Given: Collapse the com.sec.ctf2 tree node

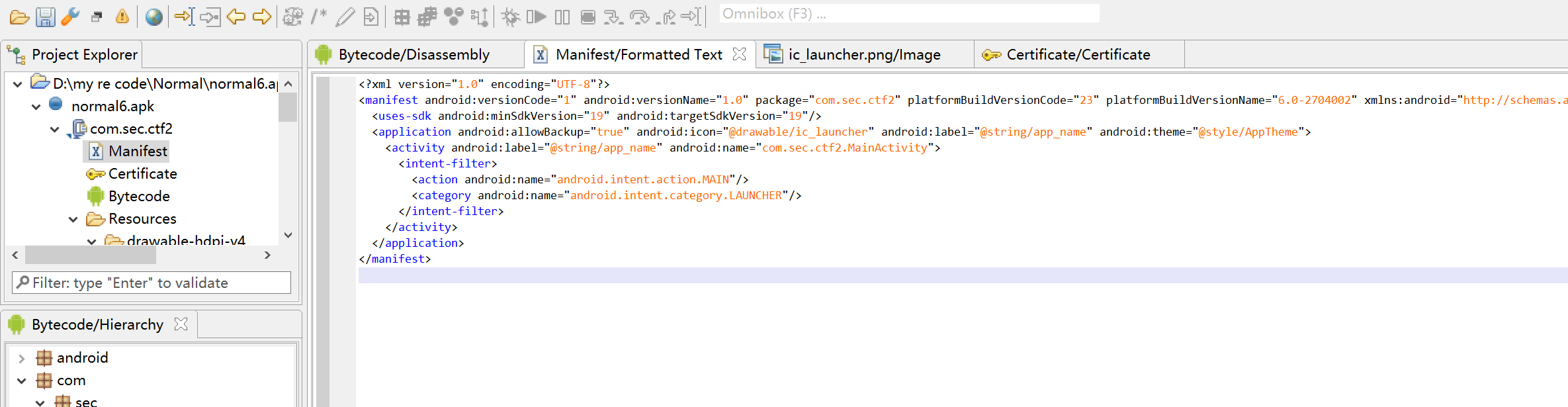Looking at the screenshot, I should point(55,129).
